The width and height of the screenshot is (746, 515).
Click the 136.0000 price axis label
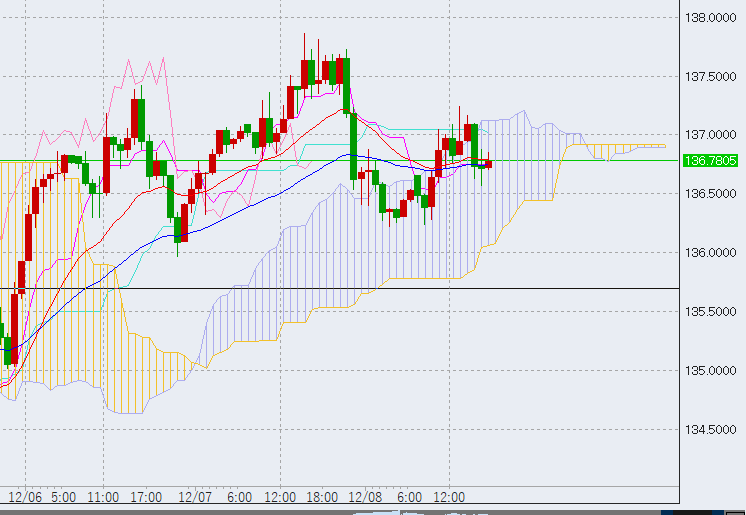(710, 253)
